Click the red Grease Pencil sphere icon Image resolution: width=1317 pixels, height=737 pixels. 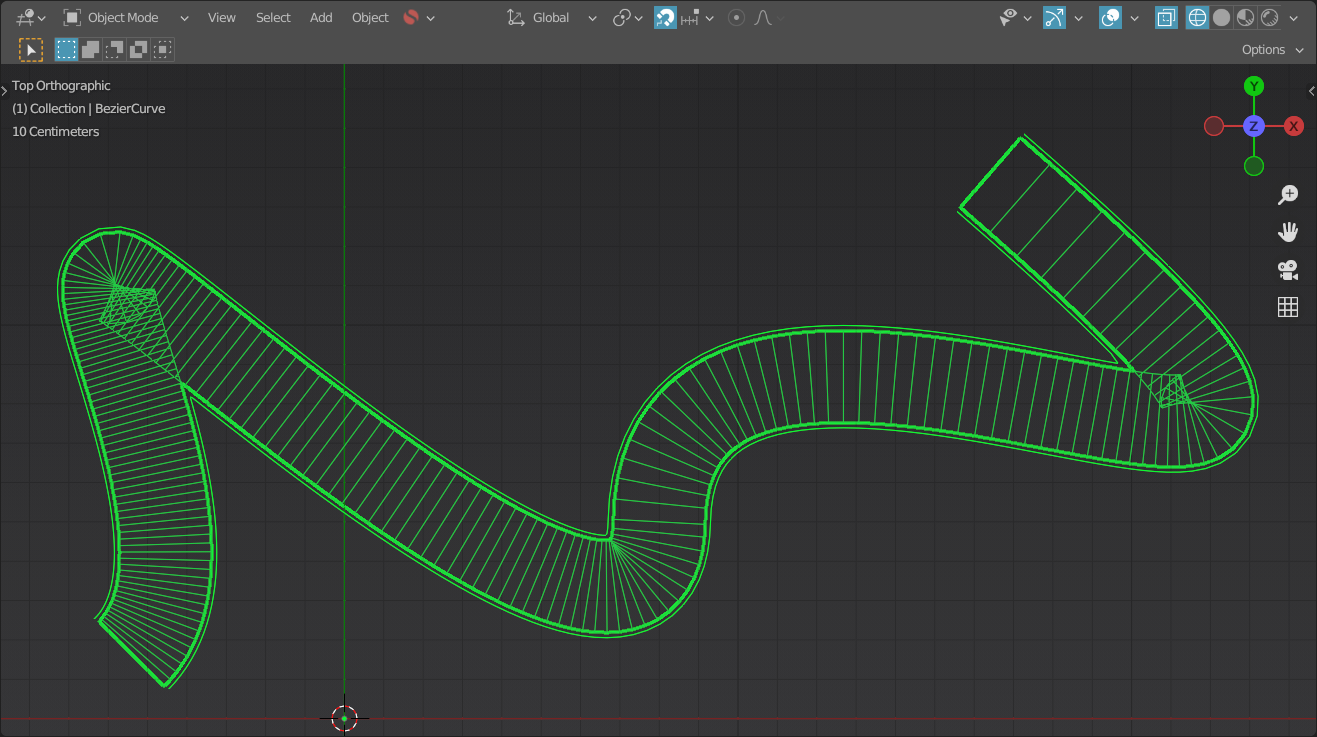pos(411,18)
